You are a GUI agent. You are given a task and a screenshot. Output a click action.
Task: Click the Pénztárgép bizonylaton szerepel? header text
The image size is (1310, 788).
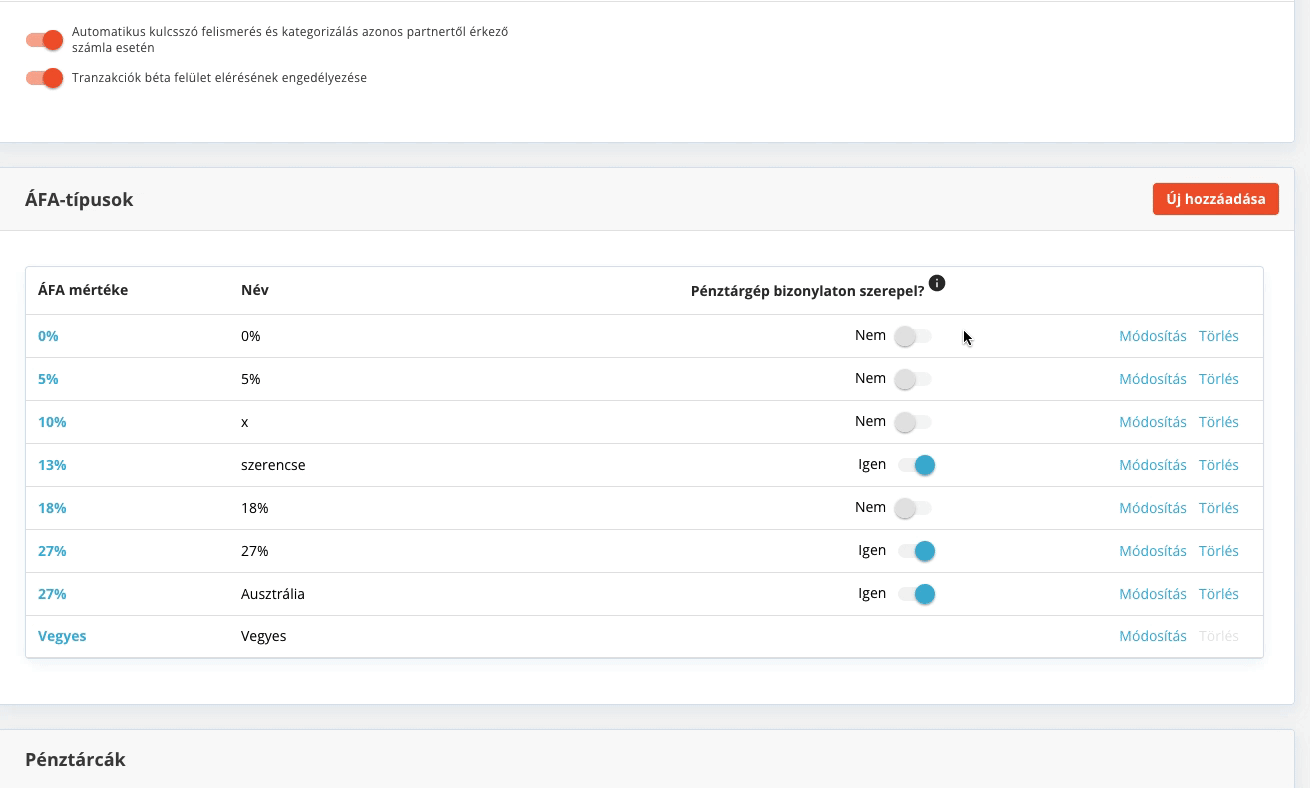(x=807, y=291)
